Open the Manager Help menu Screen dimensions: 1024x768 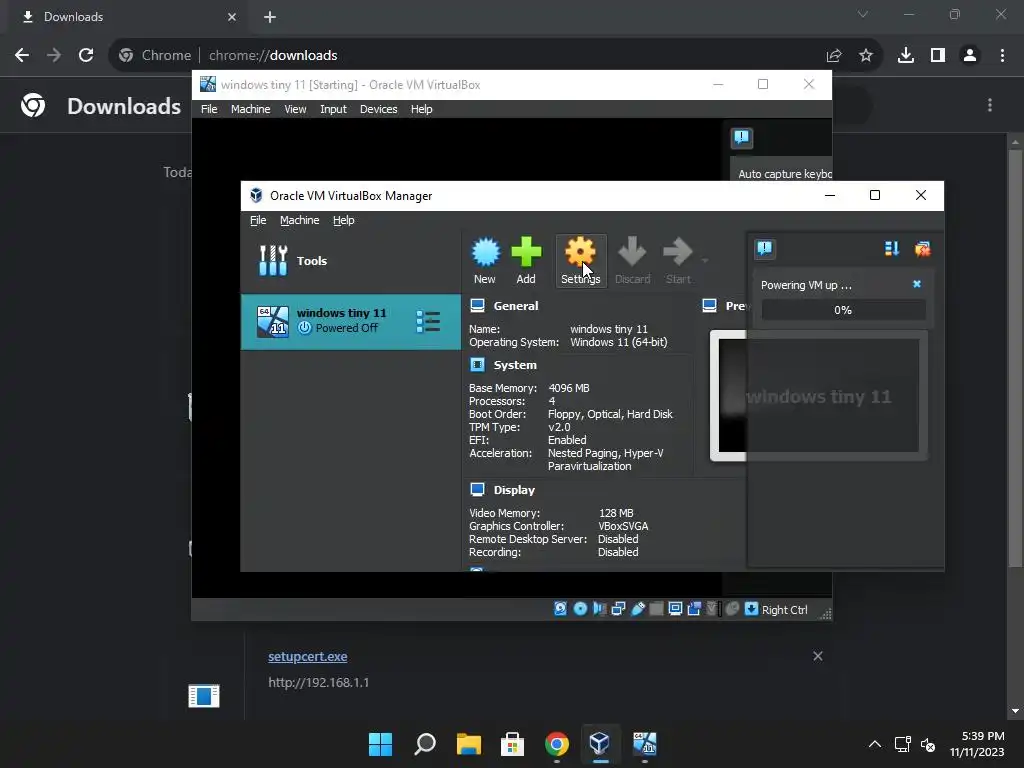pos(344,220)
